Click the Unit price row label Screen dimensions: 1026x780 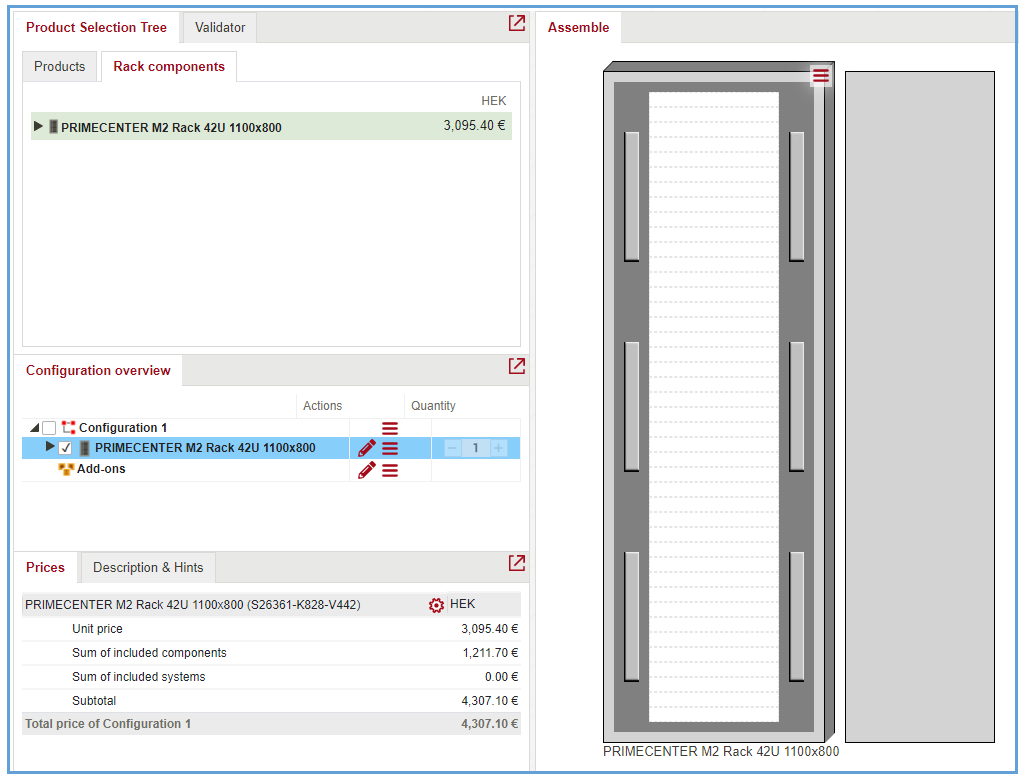click(97, 629)
